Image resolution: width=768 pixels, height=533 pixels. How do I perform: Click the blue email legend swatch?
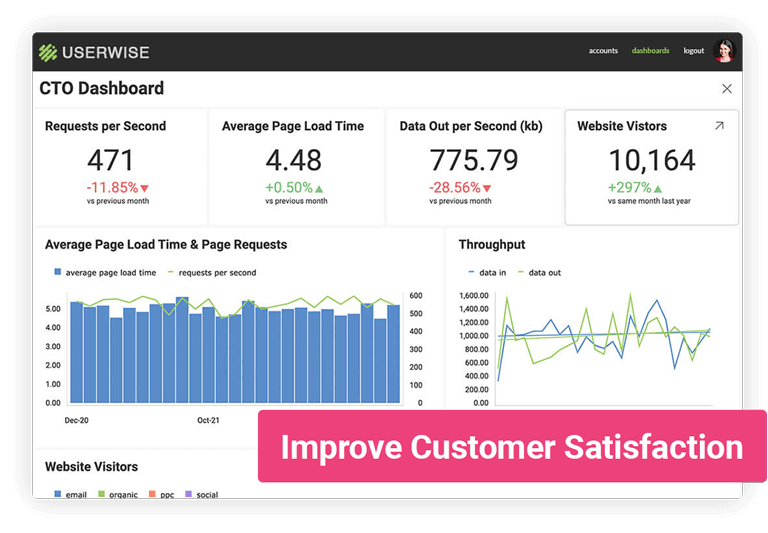pyautogui.click(x=58, y=494)
